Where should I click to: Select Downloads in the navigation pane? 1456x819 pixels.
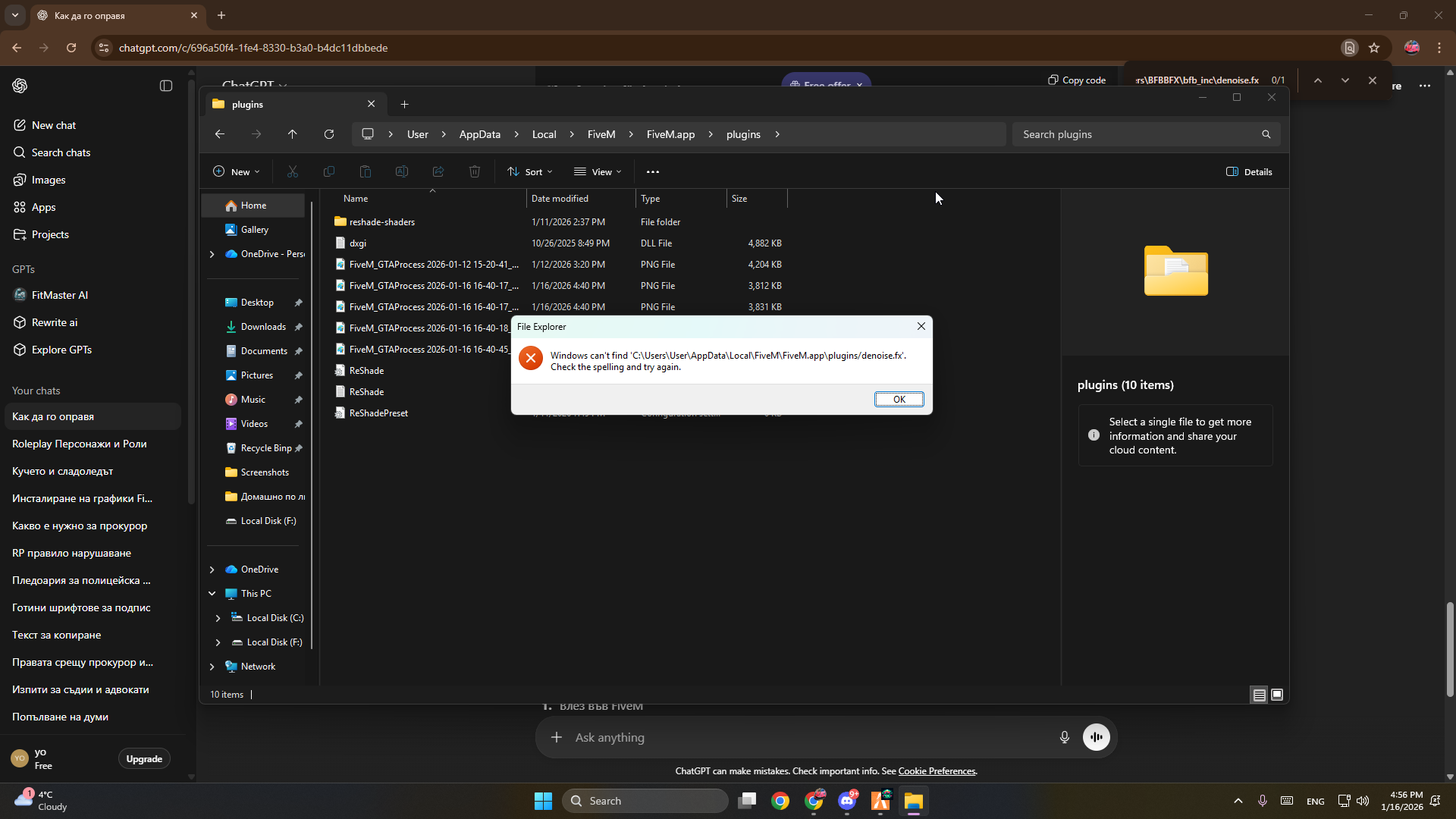(x=263, y=327)
